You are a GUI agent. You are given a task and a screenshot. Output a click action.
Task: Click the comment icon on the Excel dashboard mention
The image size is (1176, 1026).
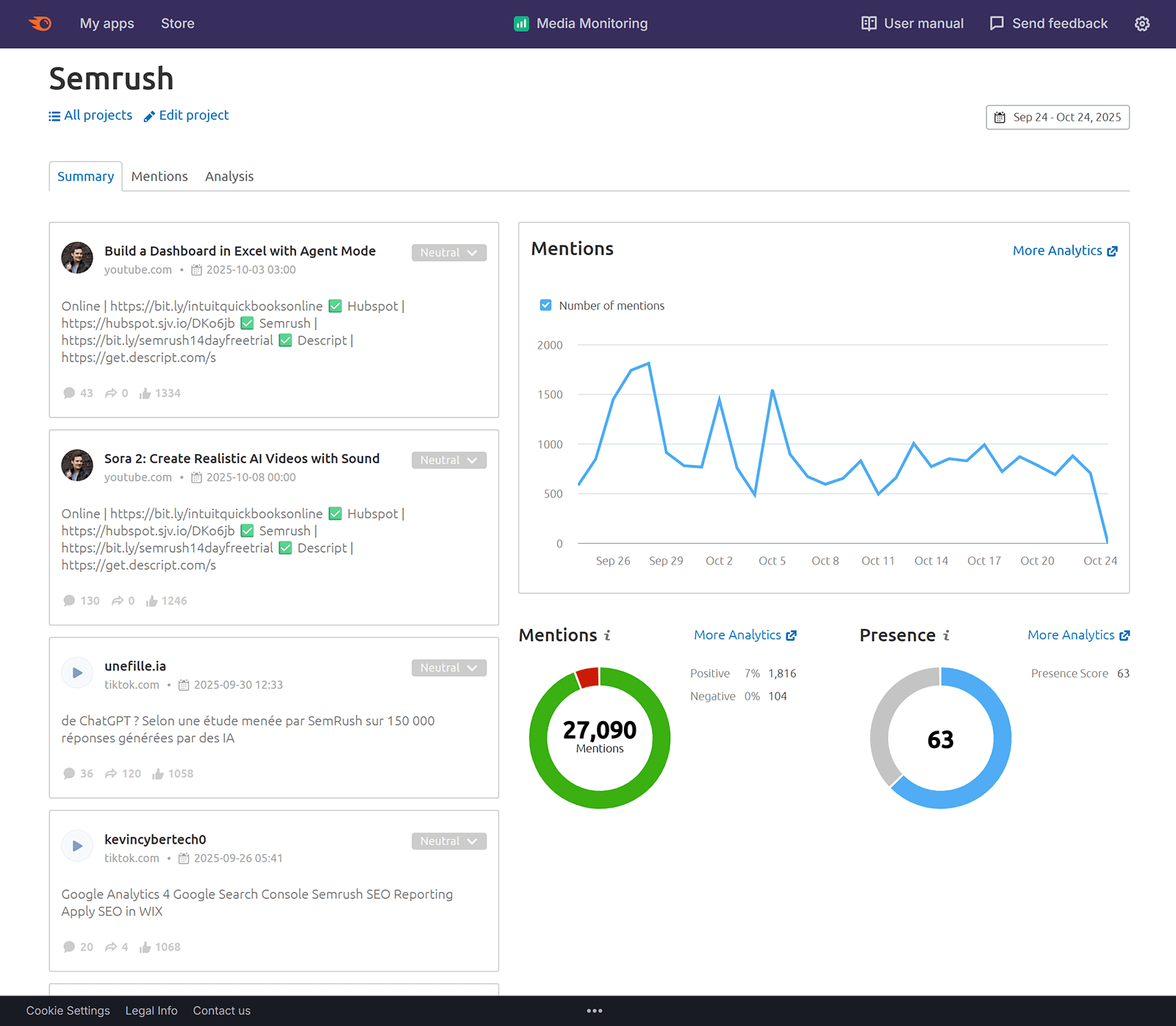69,393
